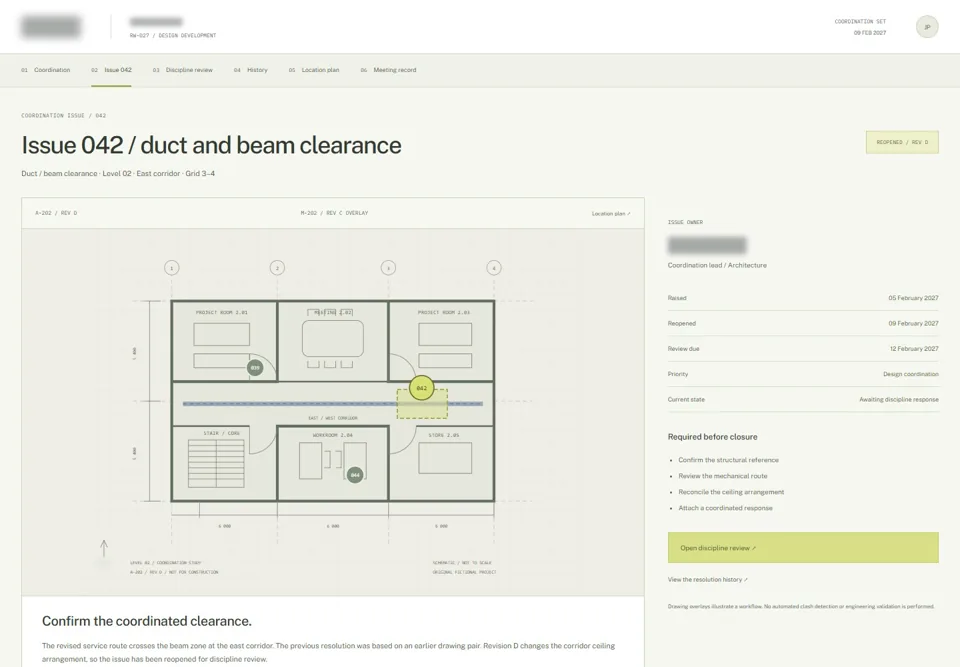View the resolution history link
960x667 pixels.
pyautogui.click(x=708, y=579)
